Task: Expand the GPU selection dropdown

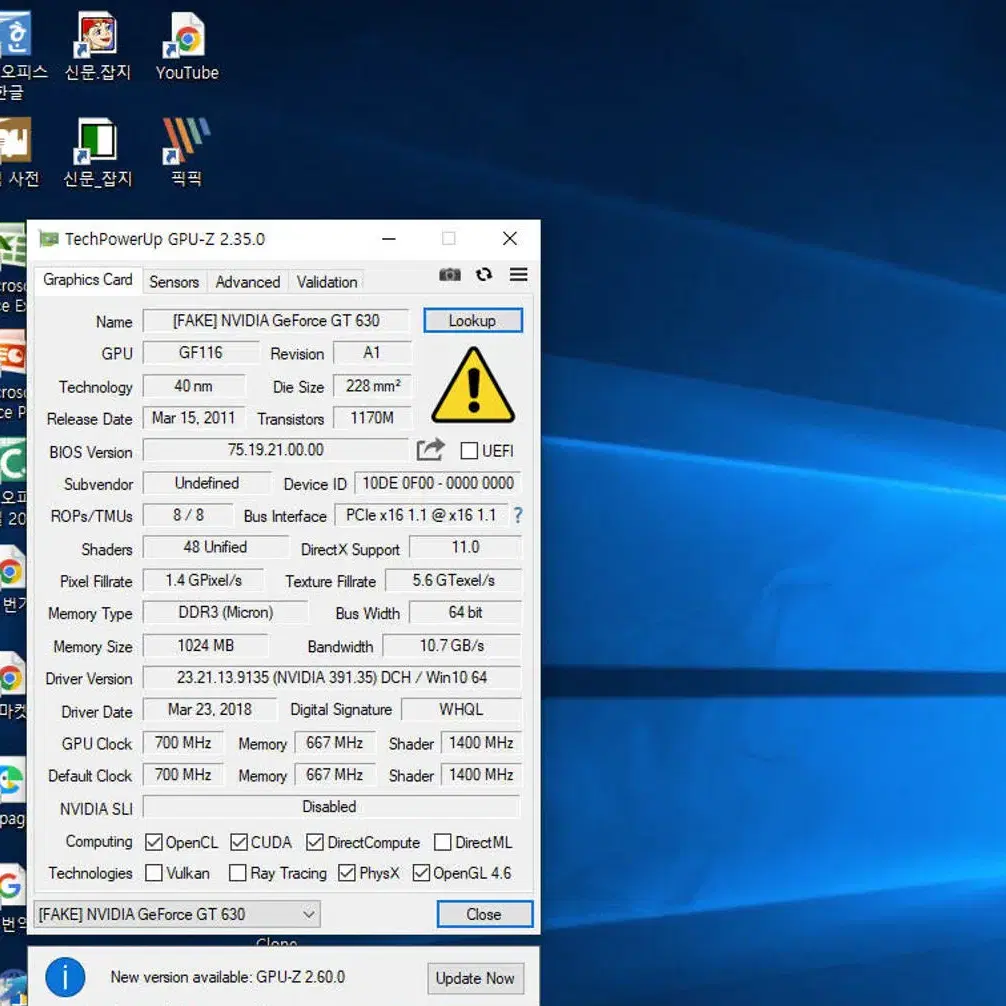Action: click(176, 914)
